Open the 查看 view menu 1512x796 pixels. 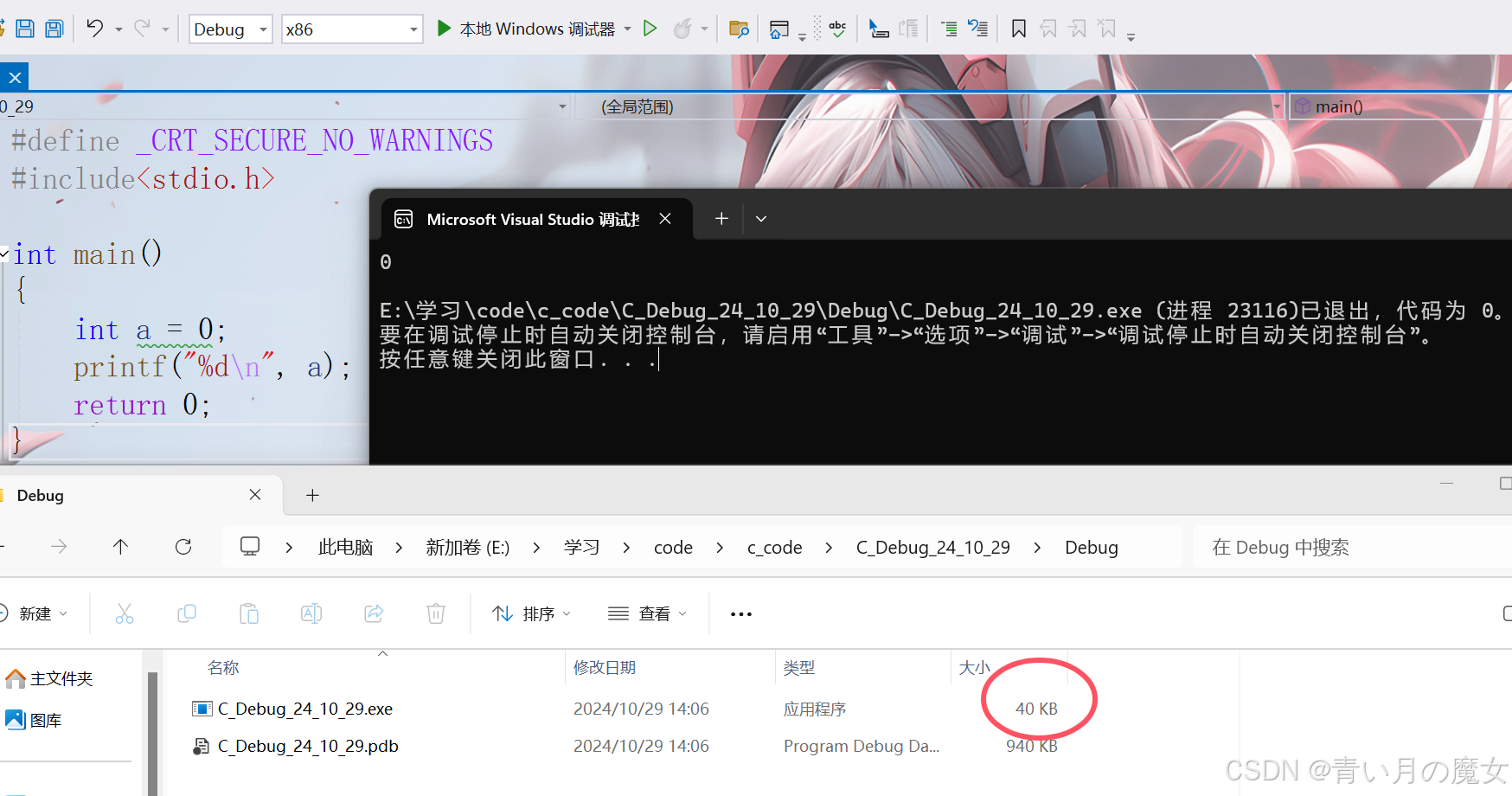click(647, 613)
